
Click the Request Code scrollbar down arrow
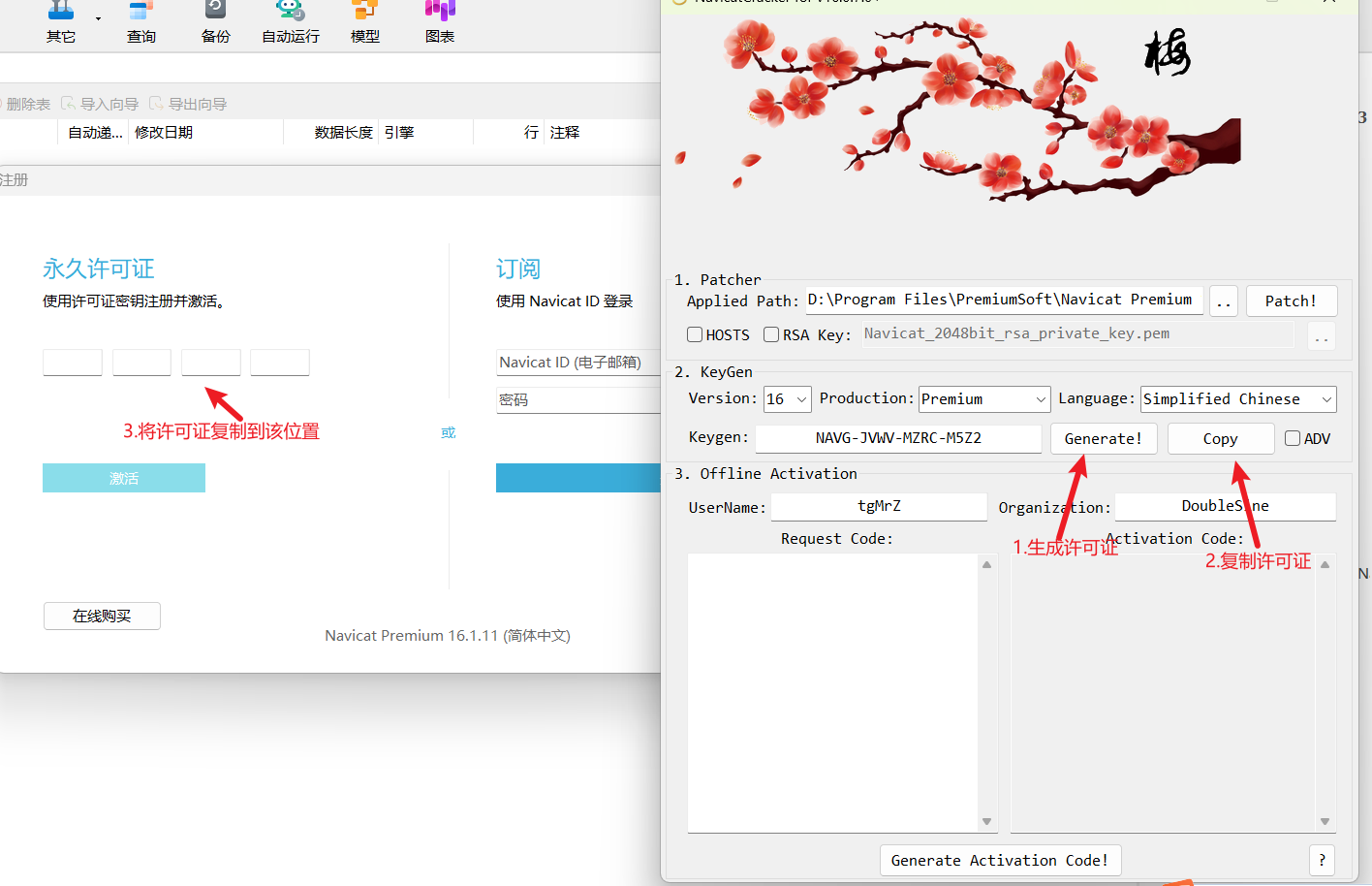tap(986, 822)
